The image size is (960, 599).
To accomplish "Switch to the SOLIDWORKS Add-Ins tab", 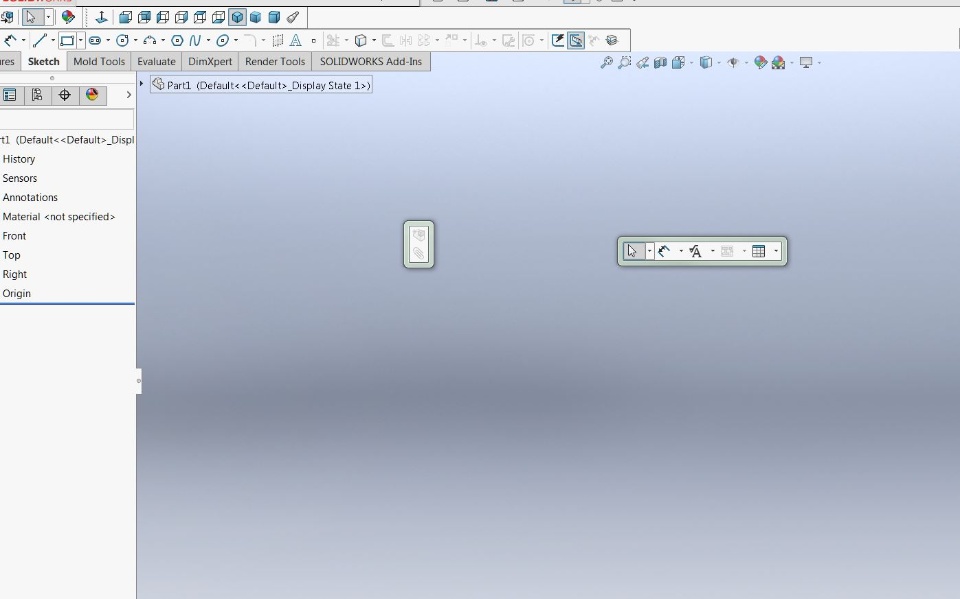I will (370, 61).
